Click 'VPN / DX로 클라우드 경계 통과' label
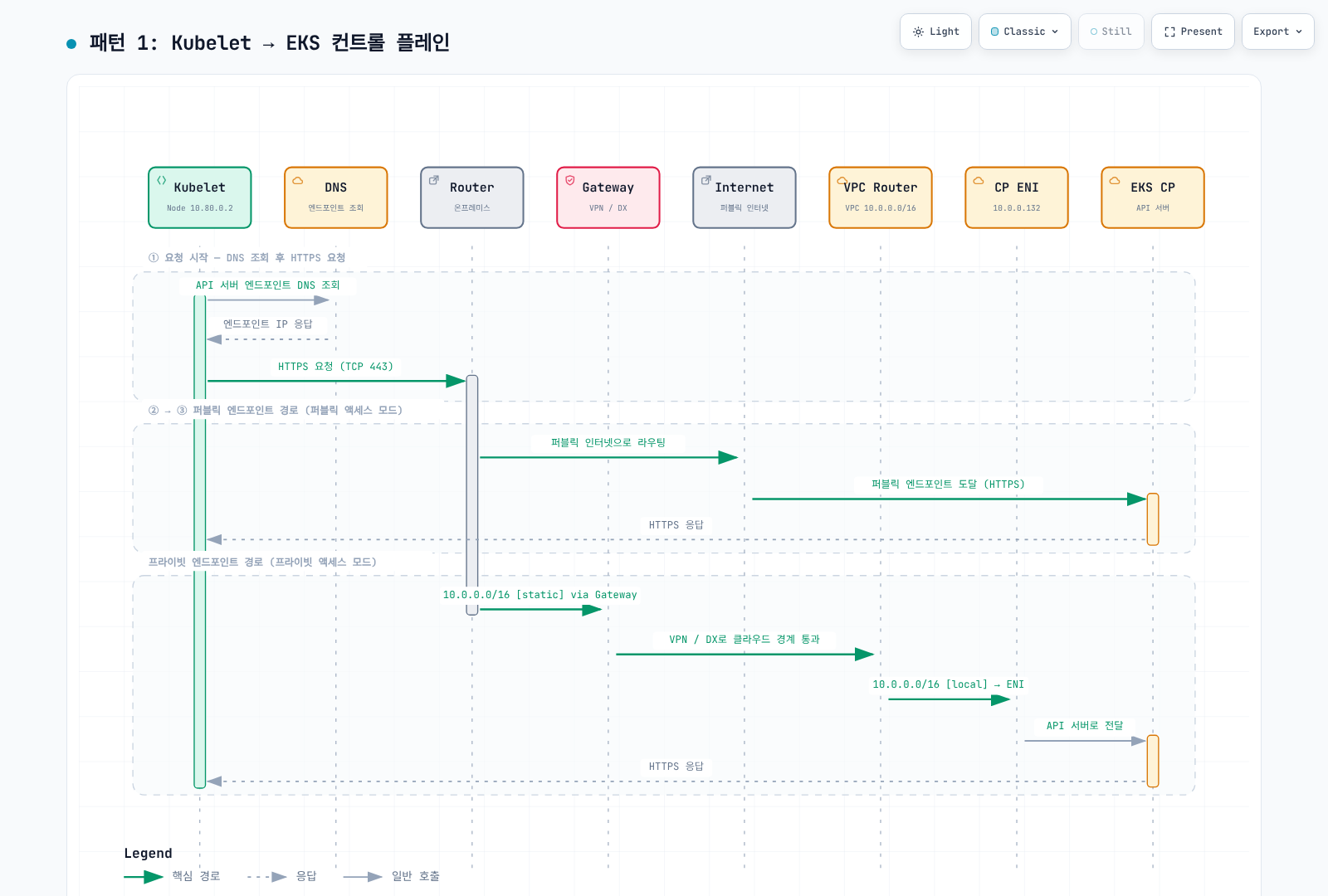This screenshot has width=1328, height=896. point(745,639)
